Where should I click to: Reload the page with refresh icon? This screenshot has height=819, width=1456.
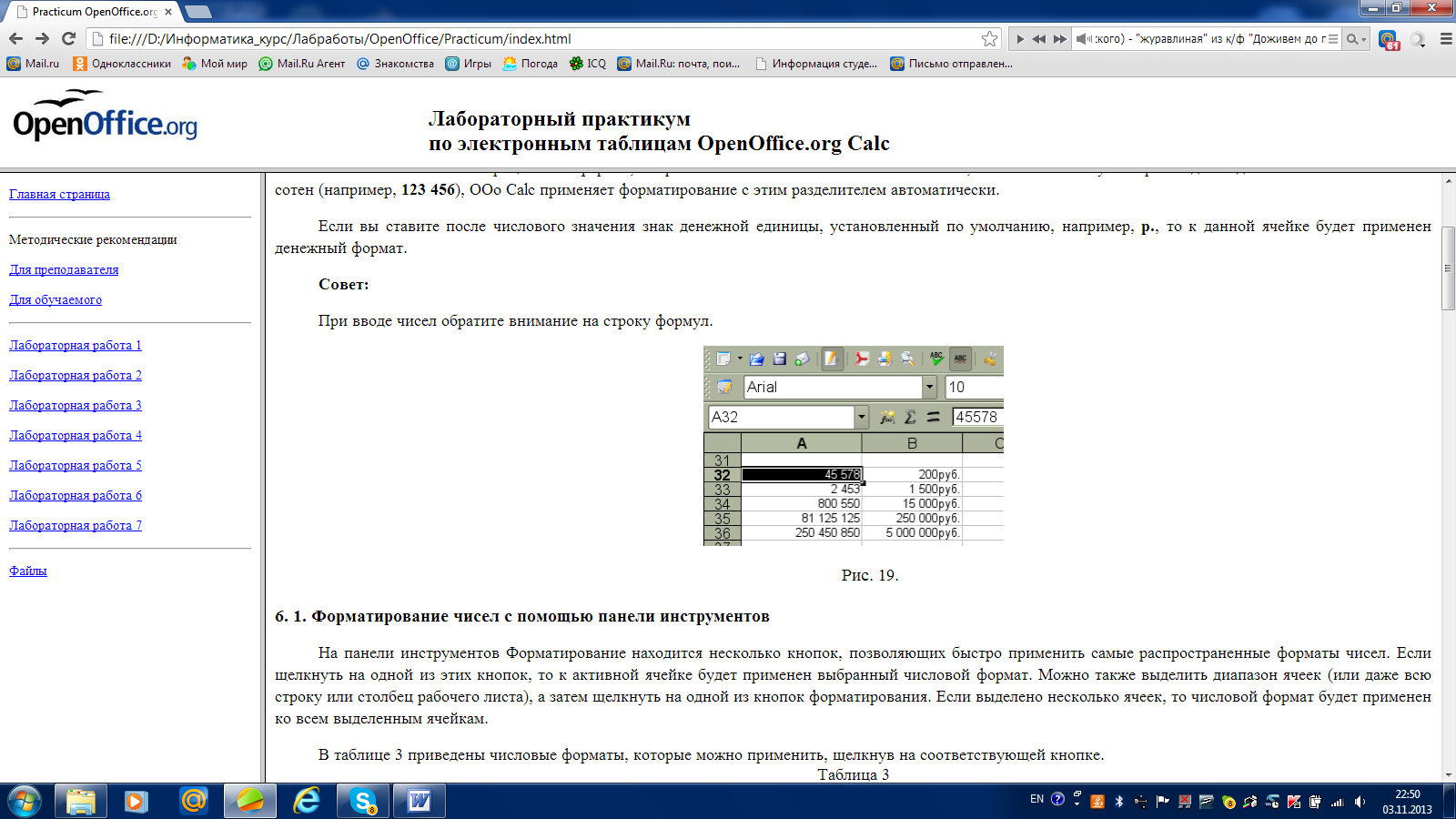(x=68, y=38)
